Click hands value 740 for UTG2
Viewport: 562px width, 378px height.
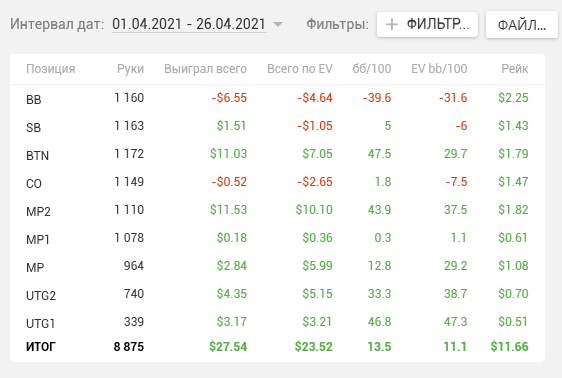click(x=134, y=293)
